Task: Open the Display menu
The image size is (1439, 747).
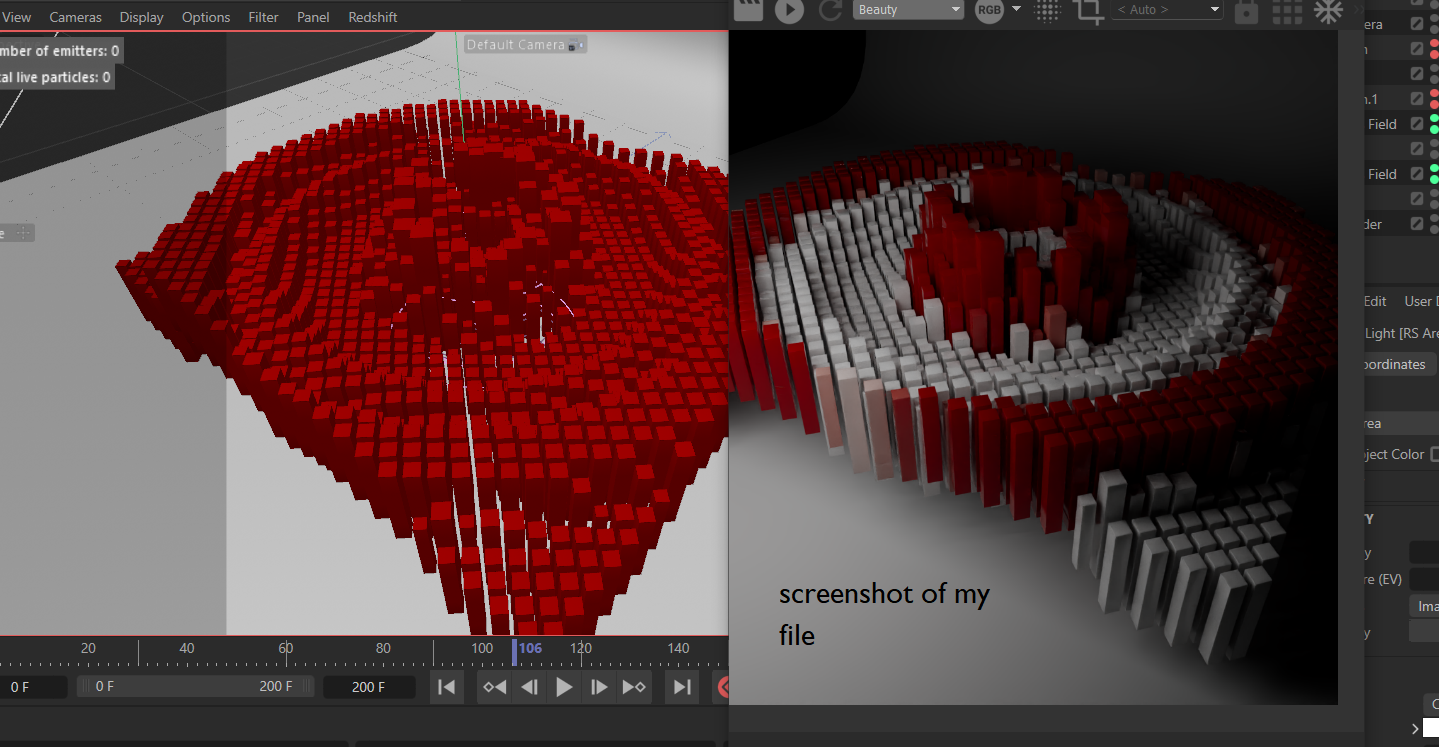Action: pyautogui.click(x=141, y=17)
